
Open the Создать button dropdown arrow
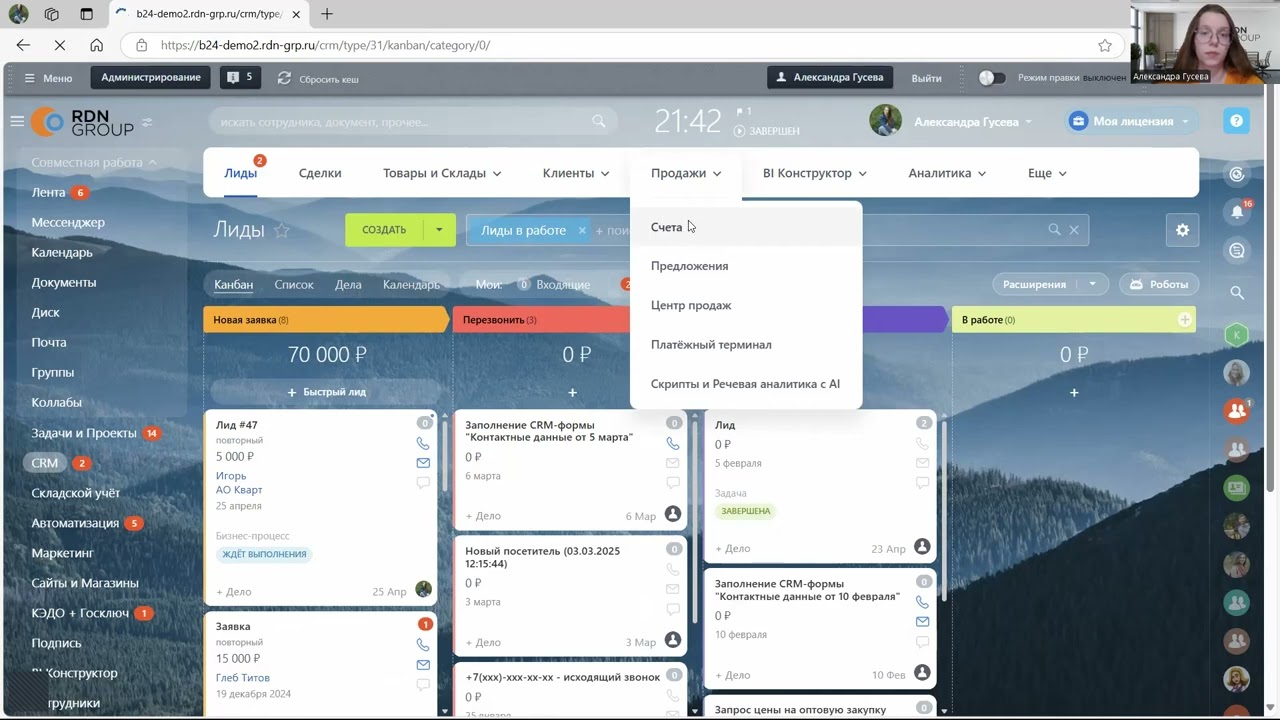point(439,230)
